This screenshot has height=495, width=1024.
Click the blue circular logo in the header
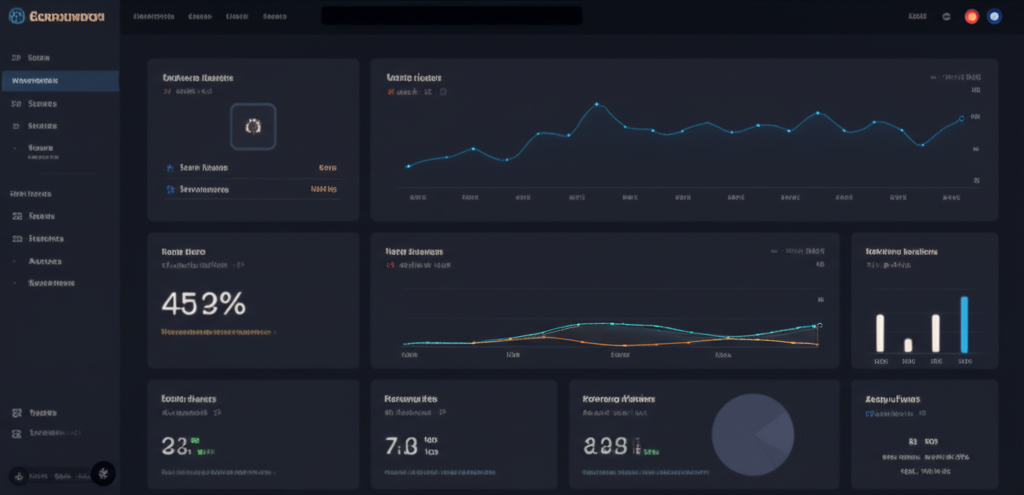click(16, 16)
